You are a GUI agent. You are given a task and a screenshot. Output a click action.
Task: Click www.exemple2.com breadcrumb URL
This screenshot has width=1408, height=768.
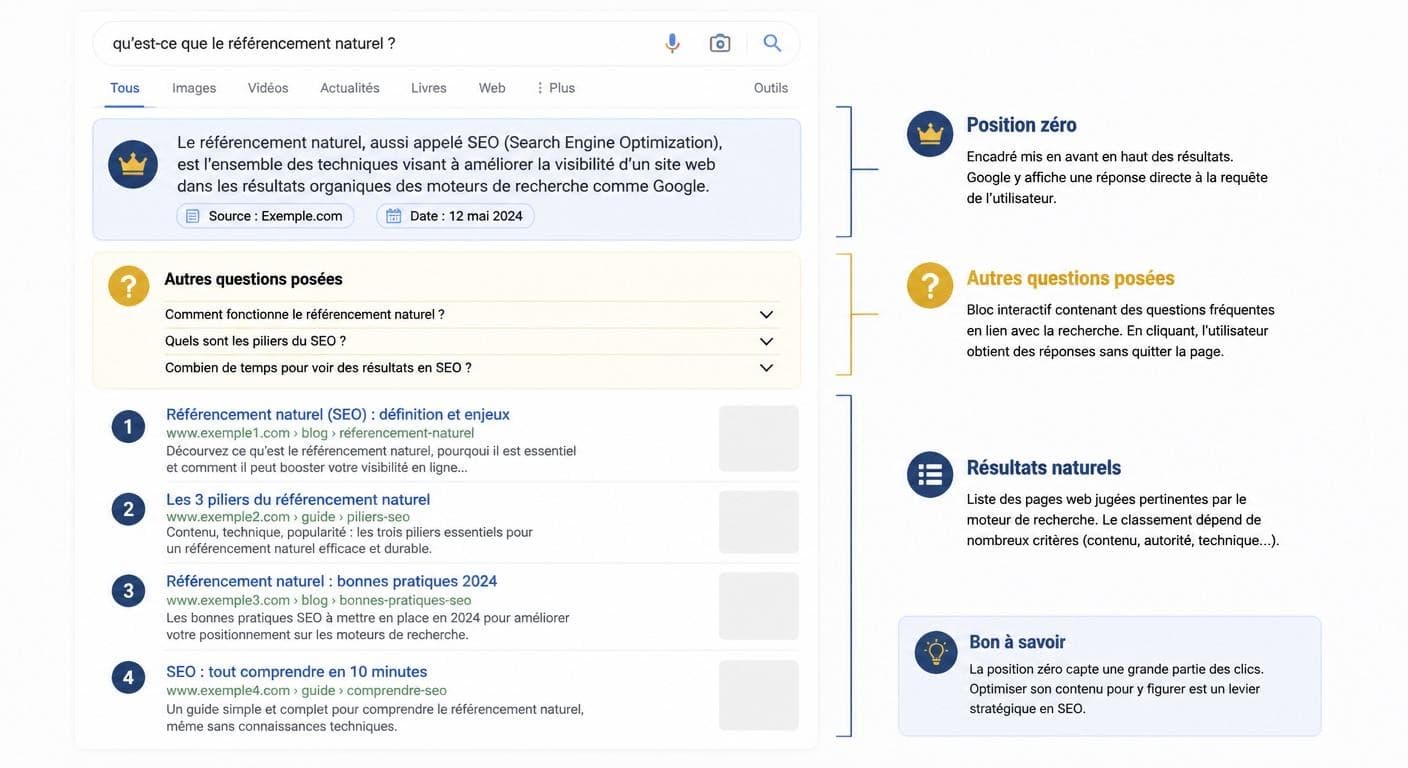pyautogui.click(x=288, y=517)
